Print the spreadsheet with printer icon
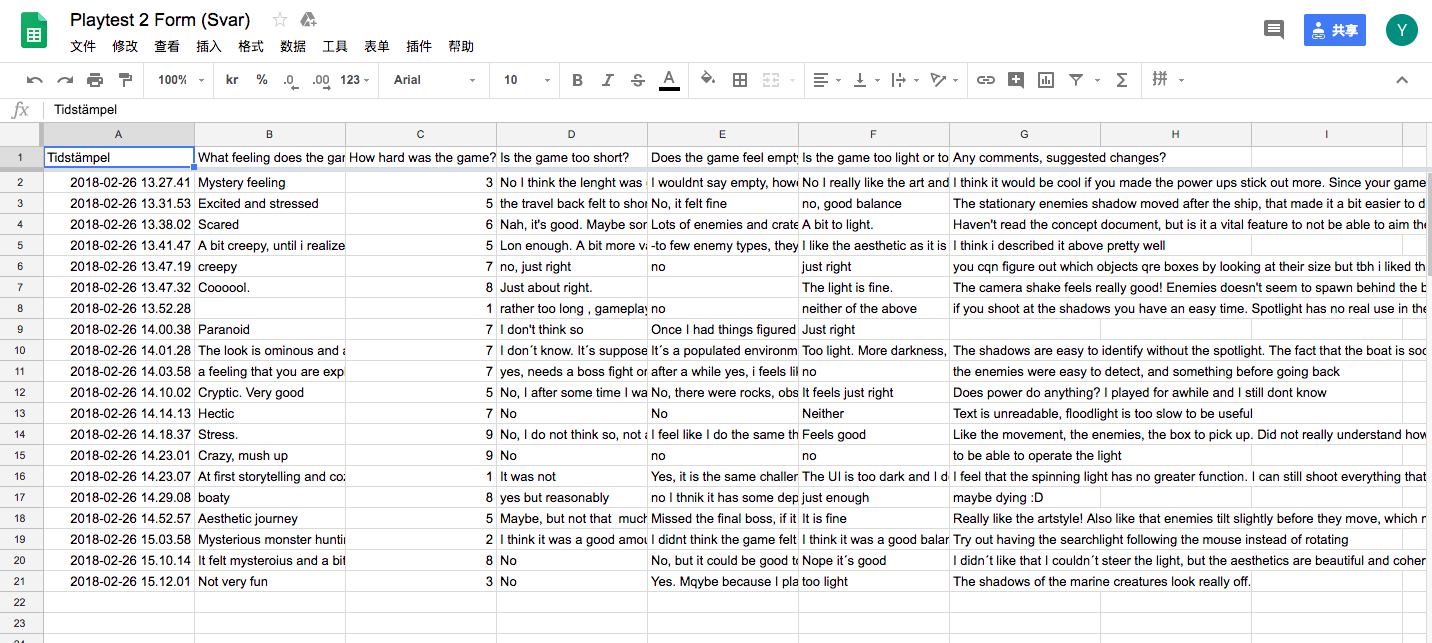1432x643 pixels. (x=95, y=80)
